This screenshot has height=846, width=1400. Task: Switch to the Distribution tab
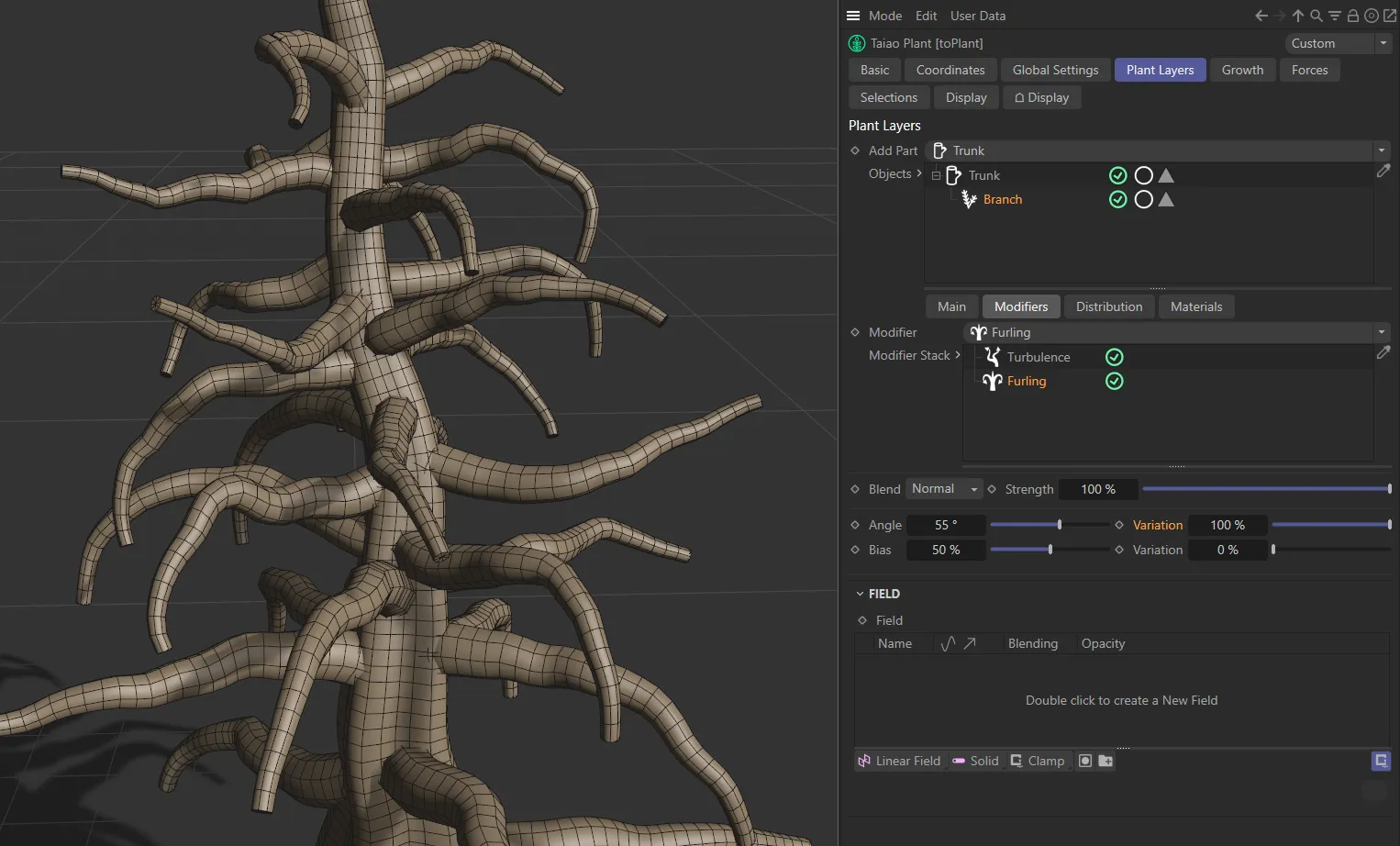[1108, 306]
